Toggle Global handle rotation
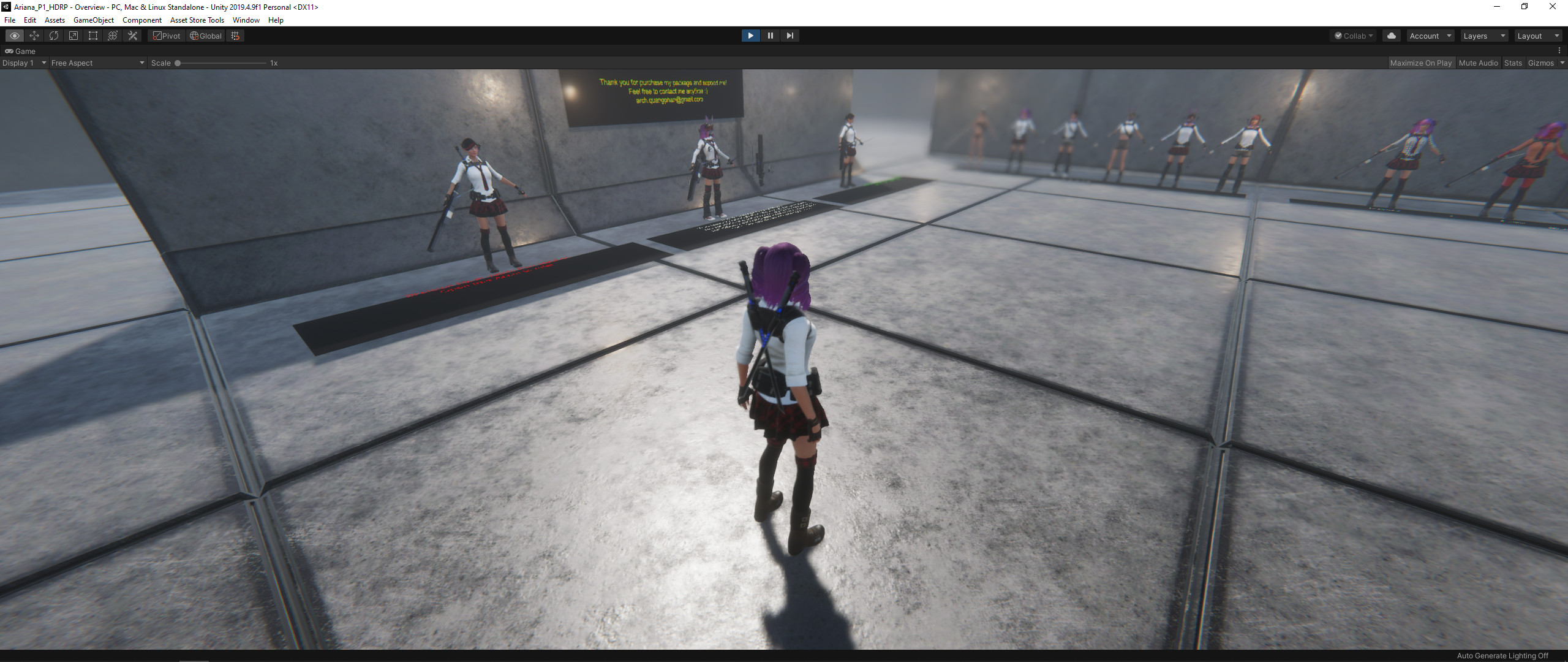This screenshot has height=662, width=1568. (206, 36)
